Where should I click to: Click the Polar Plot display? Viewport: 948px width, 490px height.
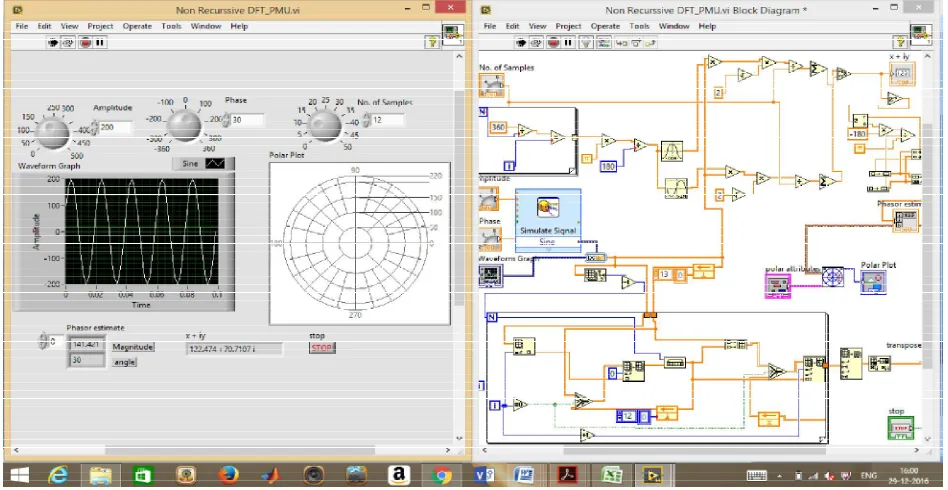point(359,243)
